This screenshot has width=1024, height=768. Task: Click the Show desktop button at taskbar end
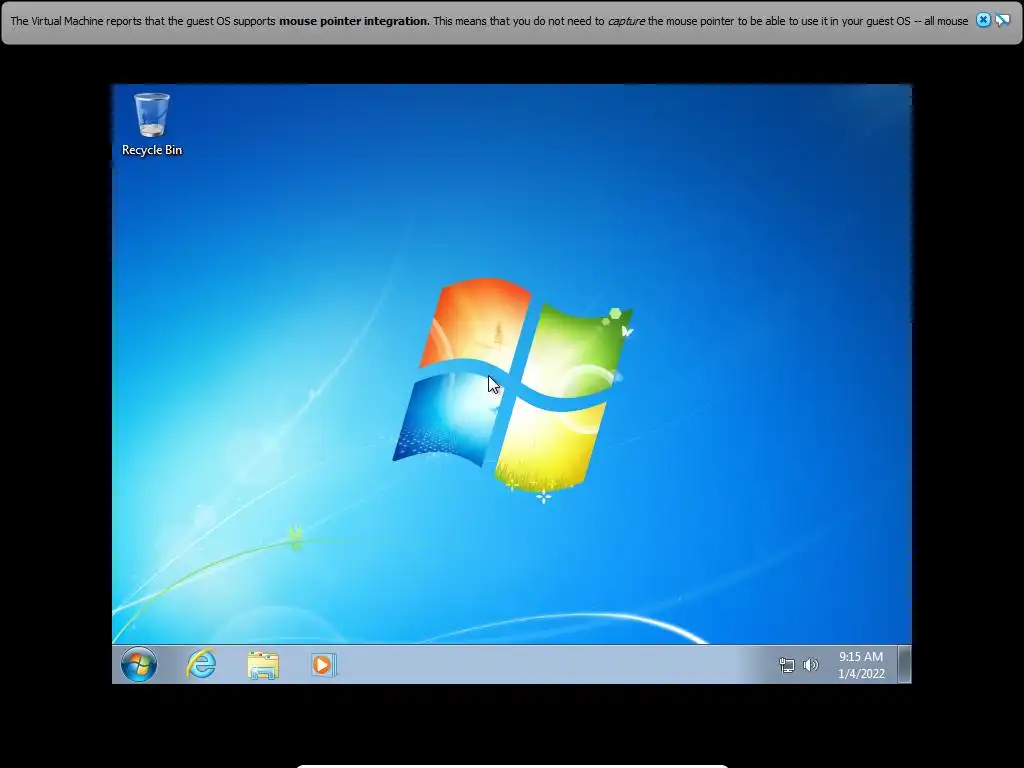pyautogui.click(x=904, y=664)
